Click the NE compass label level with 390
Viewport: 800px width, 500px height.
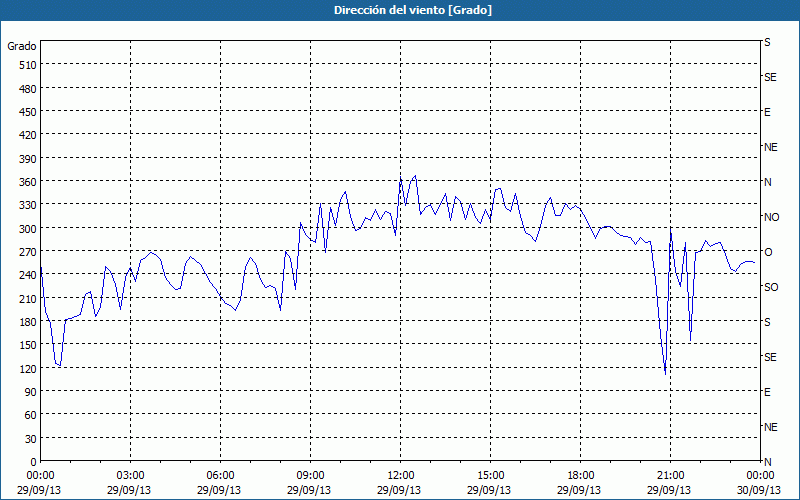(770, 147)
